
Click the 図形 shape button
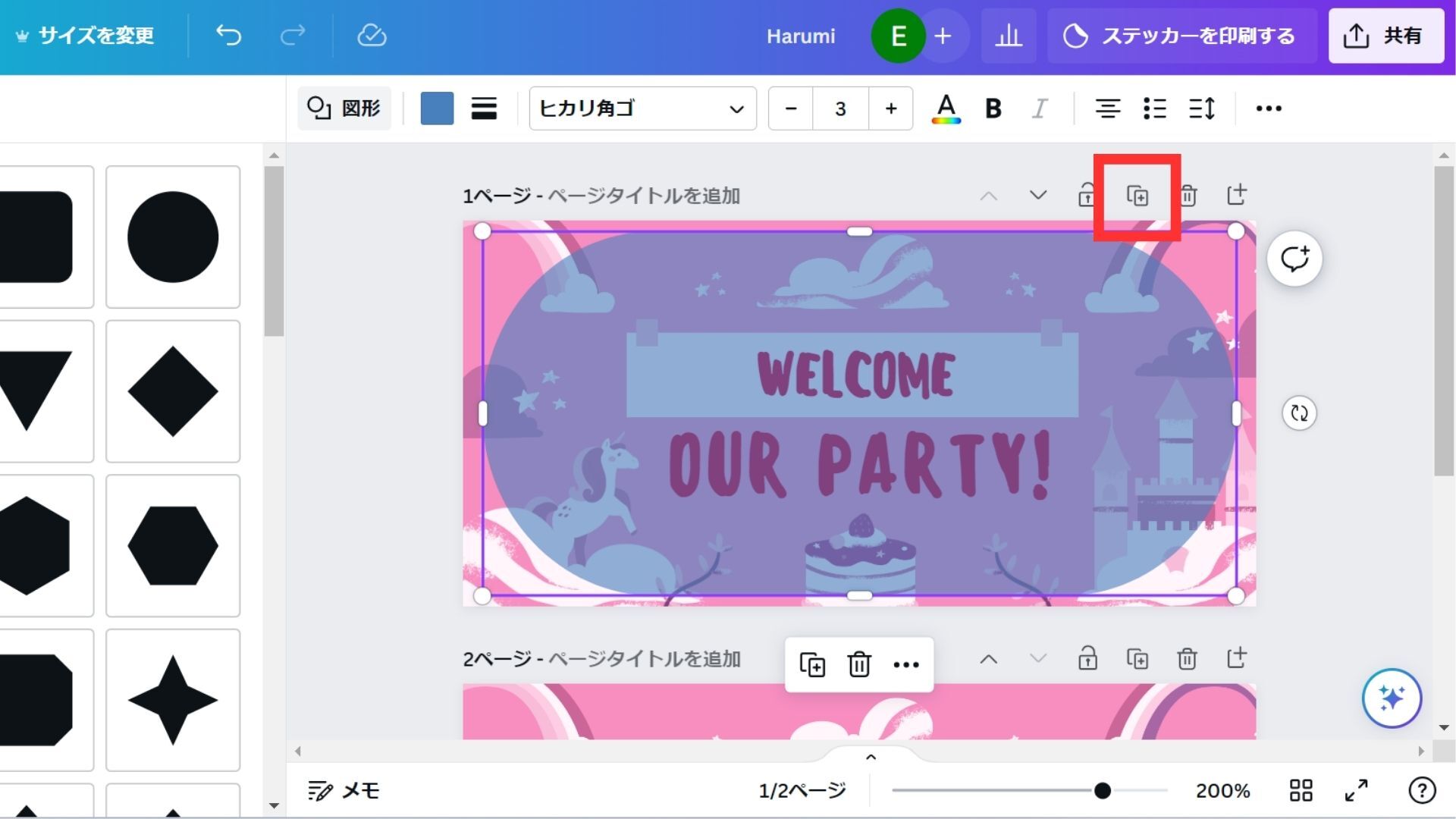click(344, 108)
